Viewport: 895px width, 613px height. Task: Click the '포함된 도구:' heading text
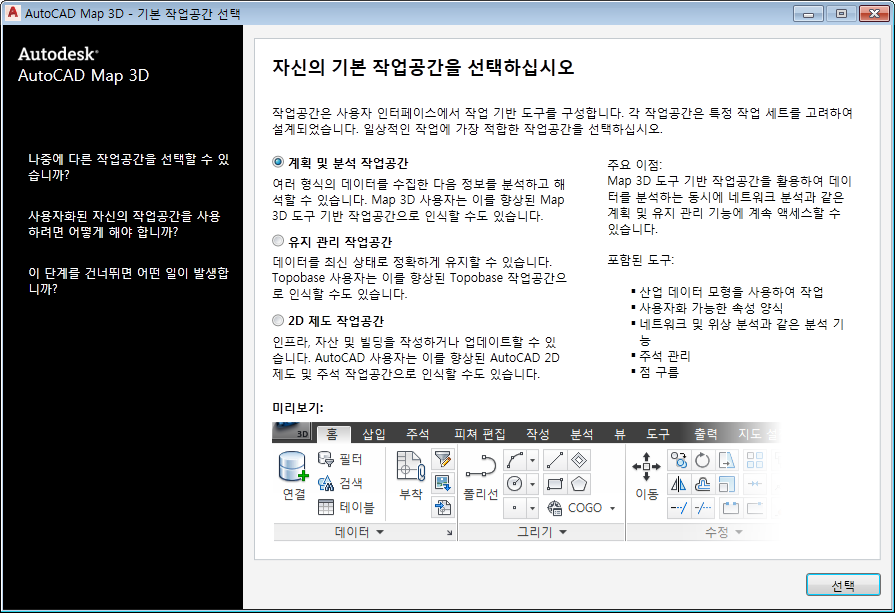(640, 260)
